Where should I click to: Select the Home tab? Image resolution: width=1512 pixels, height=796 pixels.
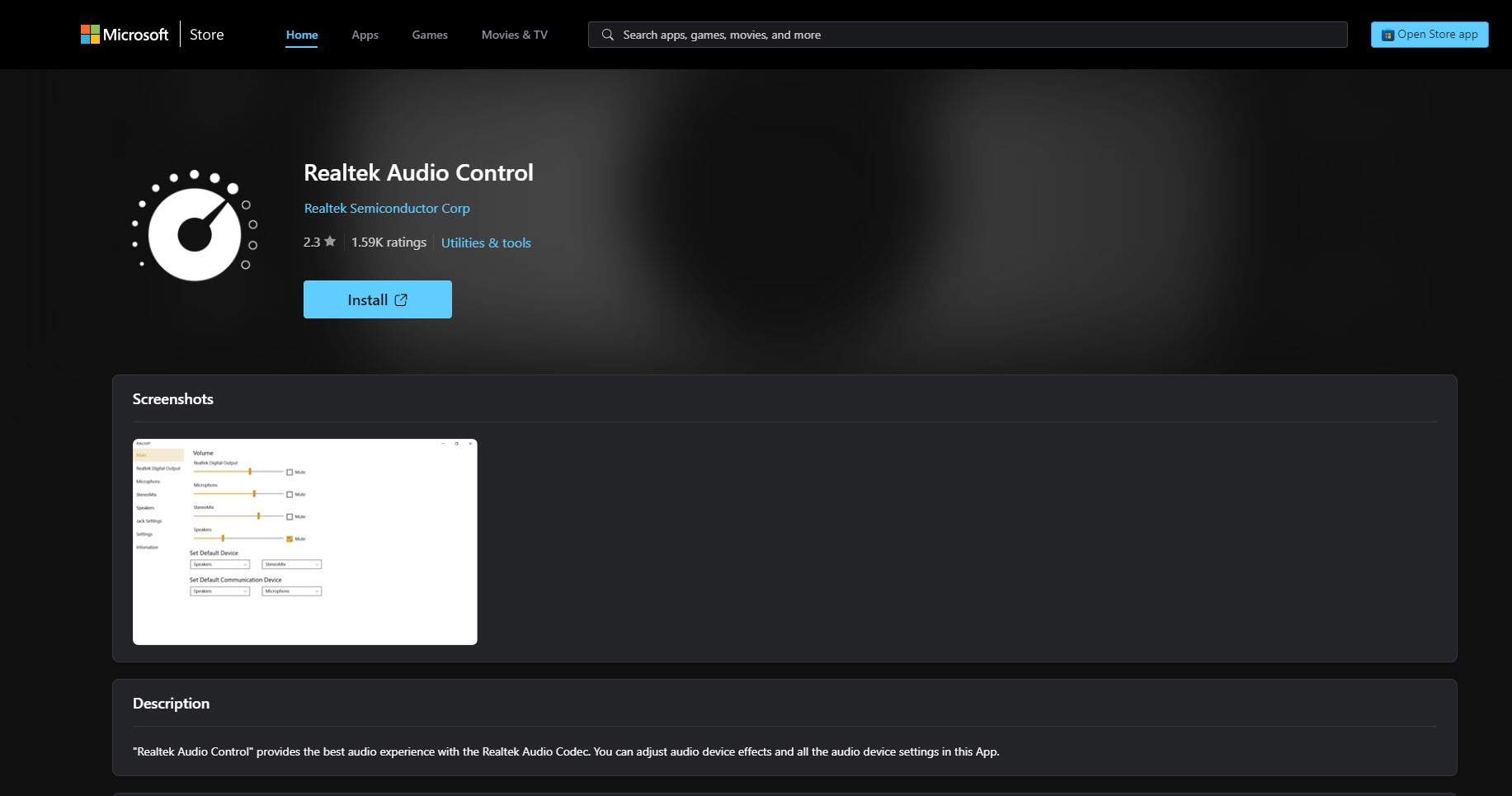point(301,35)
